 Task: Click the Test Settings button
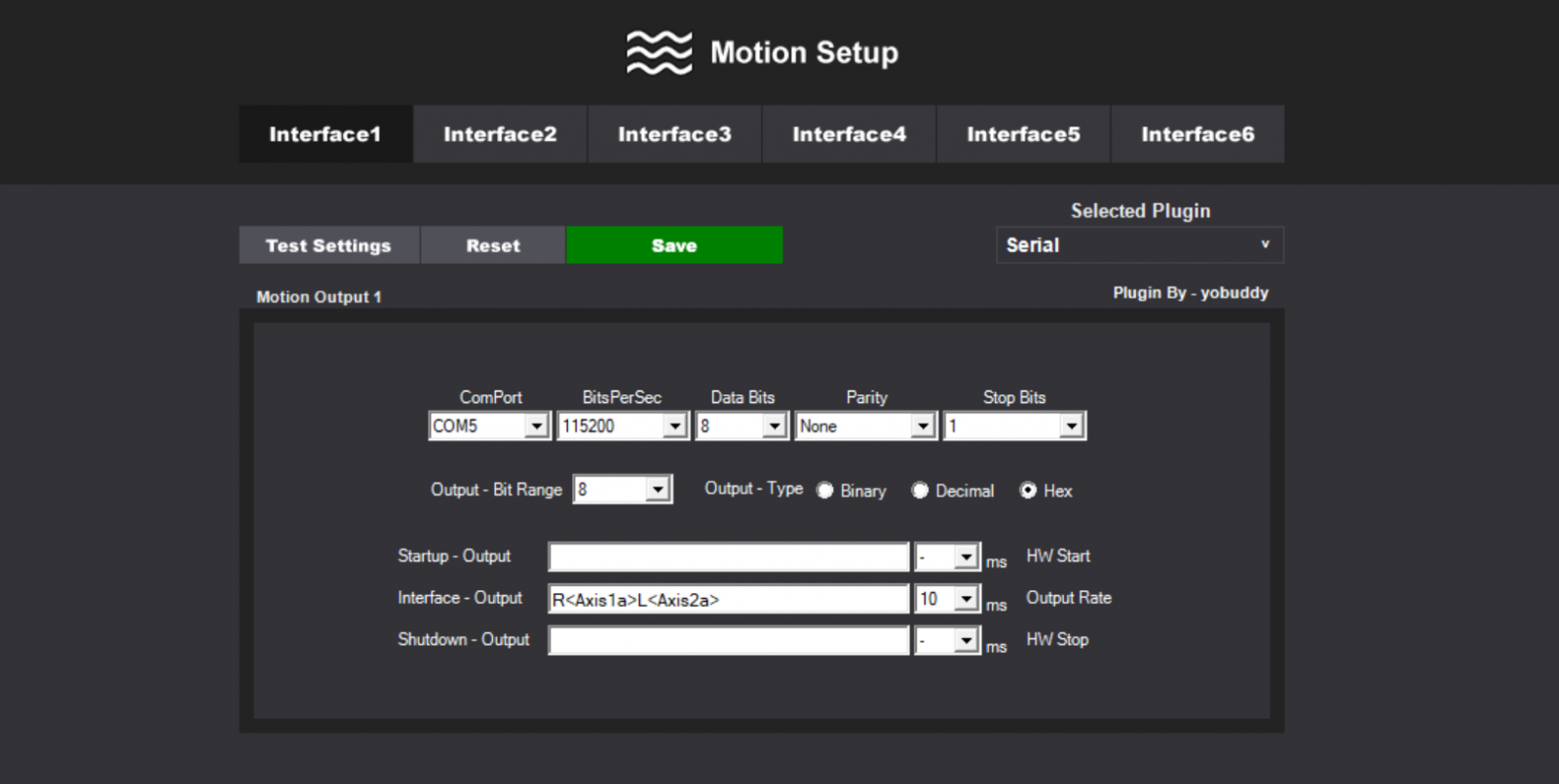point(328,245)
